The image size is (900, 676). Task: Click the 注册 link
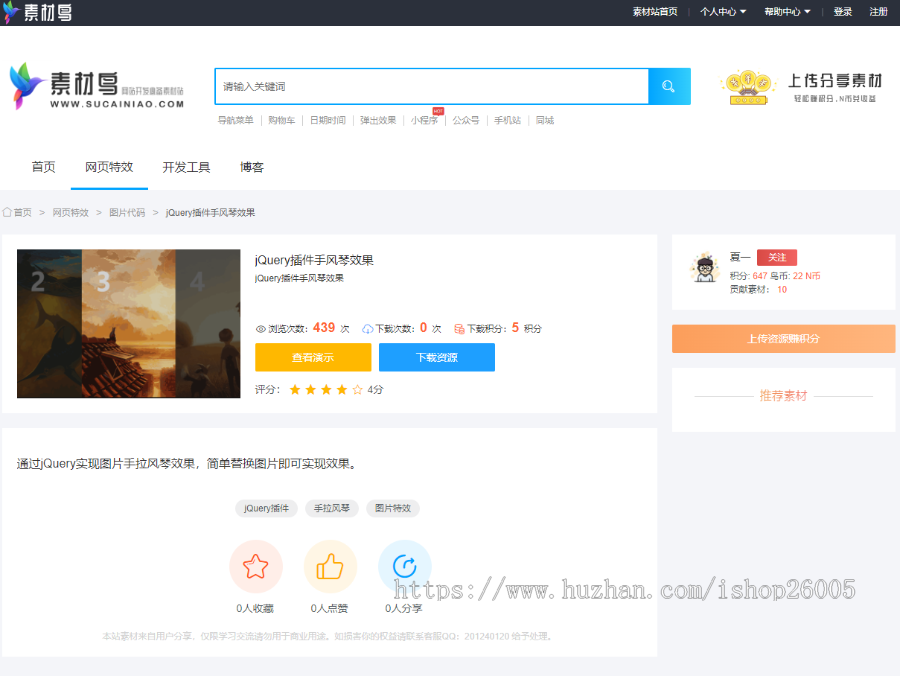878,11
